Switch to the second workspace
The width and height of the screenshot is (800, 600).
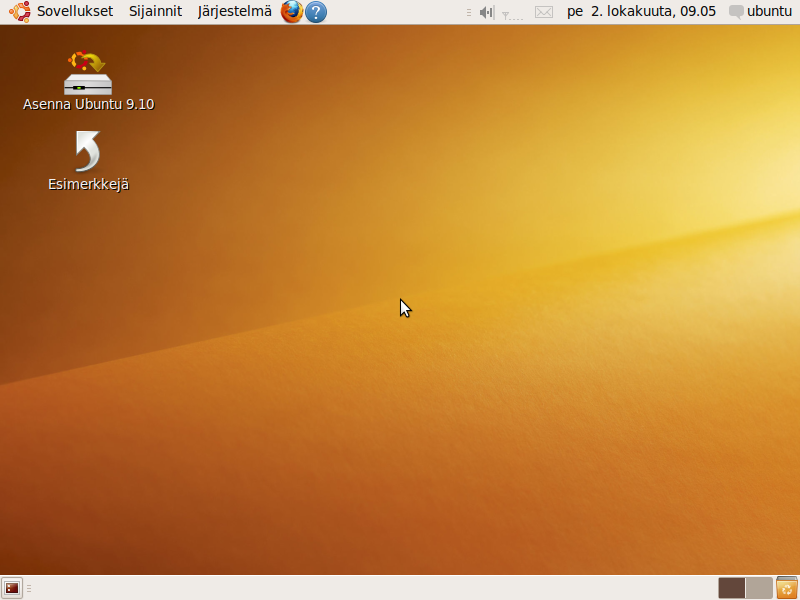(759, 588)
